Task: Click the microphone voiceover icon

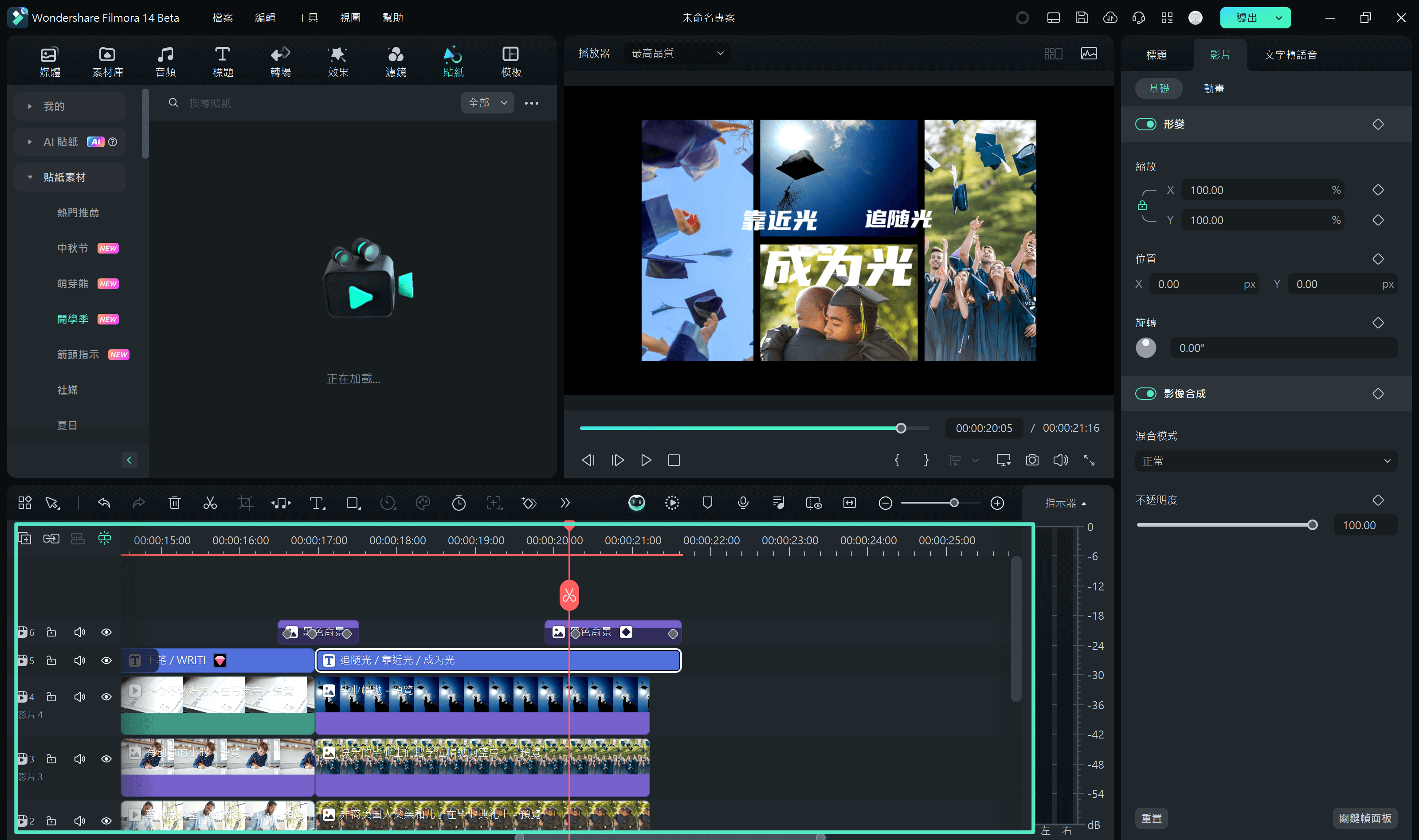Action: (743, 503)
